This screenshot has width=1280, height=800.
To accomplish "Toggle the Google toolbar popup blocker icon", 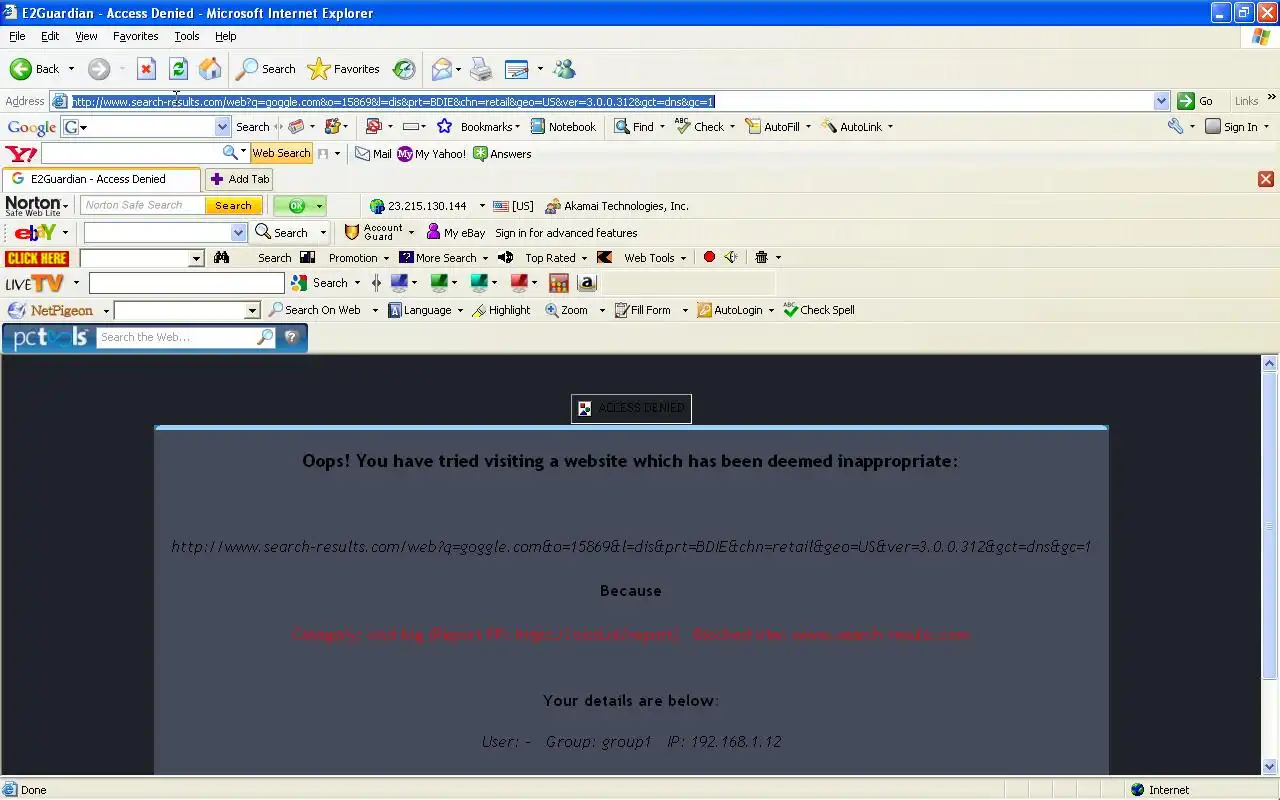I will (x=373, y=127).
